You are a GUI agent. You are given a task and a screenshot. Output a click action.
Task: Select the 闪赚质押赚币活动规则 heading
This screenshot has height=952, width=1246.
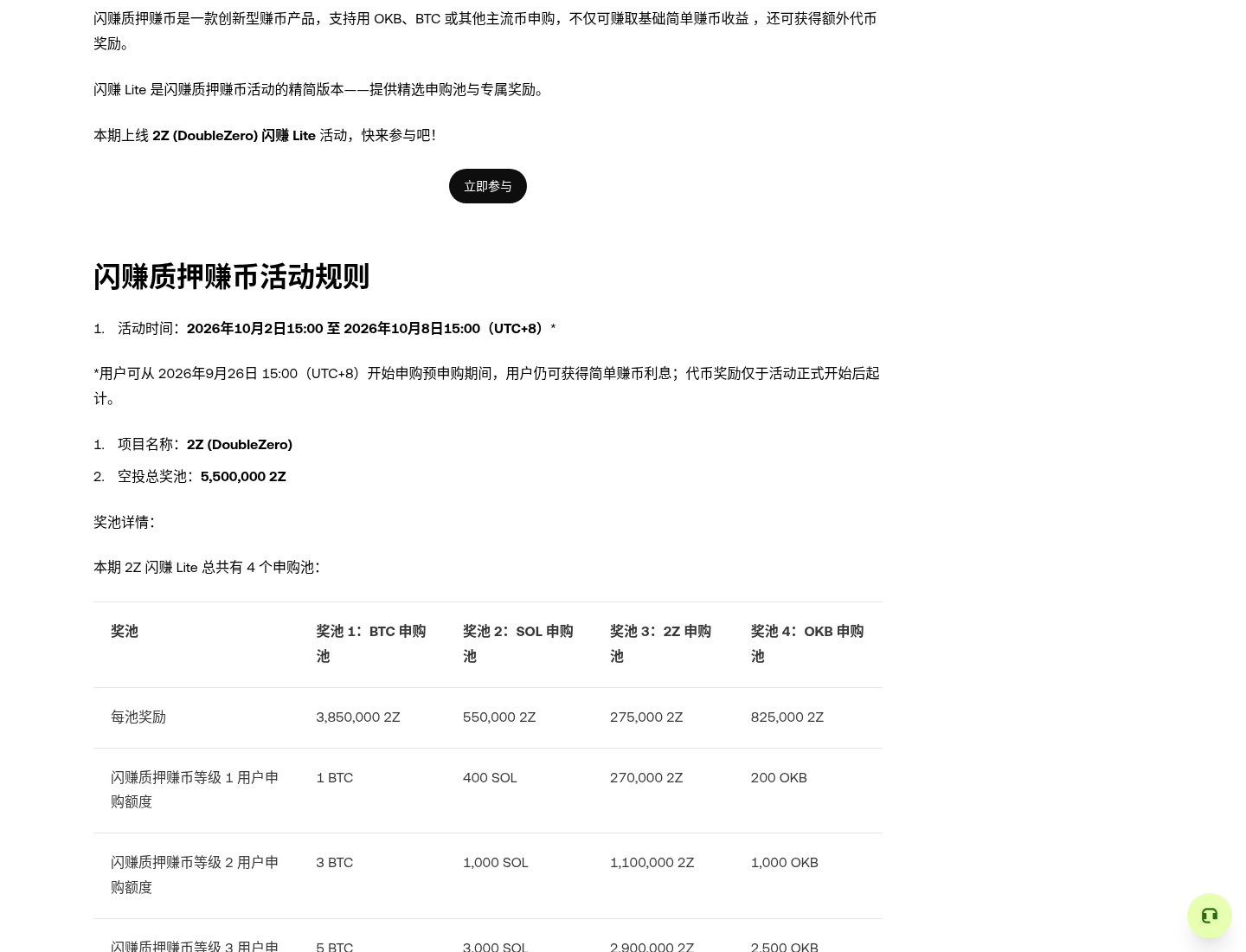[231, 276]
